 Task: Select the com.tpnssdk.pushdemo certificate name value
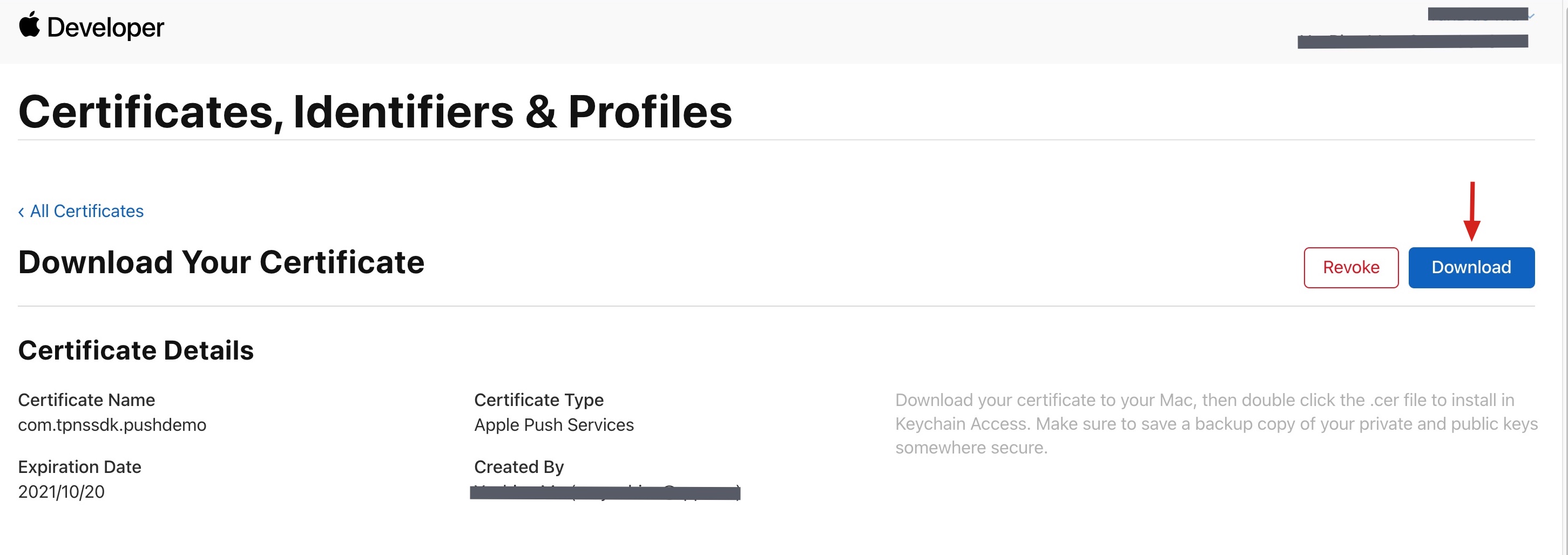112,425
